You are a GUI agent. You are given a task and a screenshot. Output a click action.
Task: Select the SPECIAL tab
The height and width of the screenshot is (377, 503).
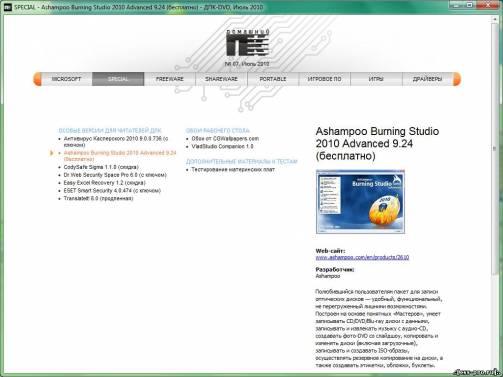(118, 79)
